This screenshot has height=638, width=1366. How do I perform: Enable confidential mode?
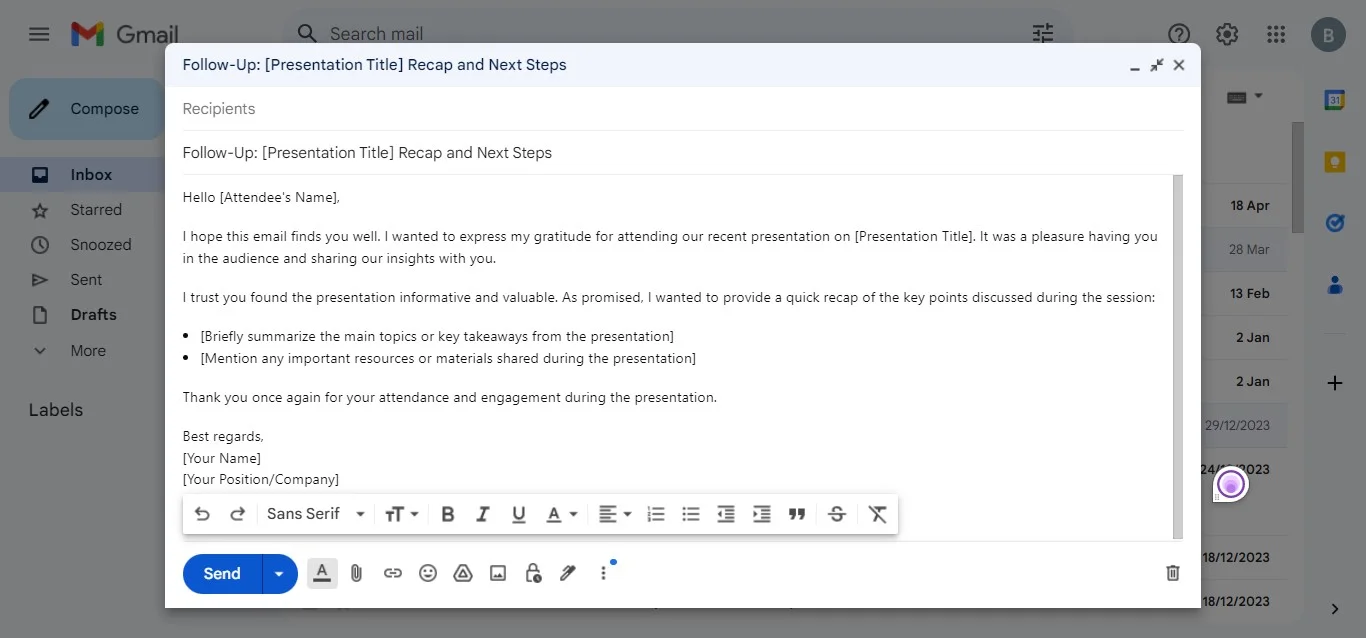[532, 573]
